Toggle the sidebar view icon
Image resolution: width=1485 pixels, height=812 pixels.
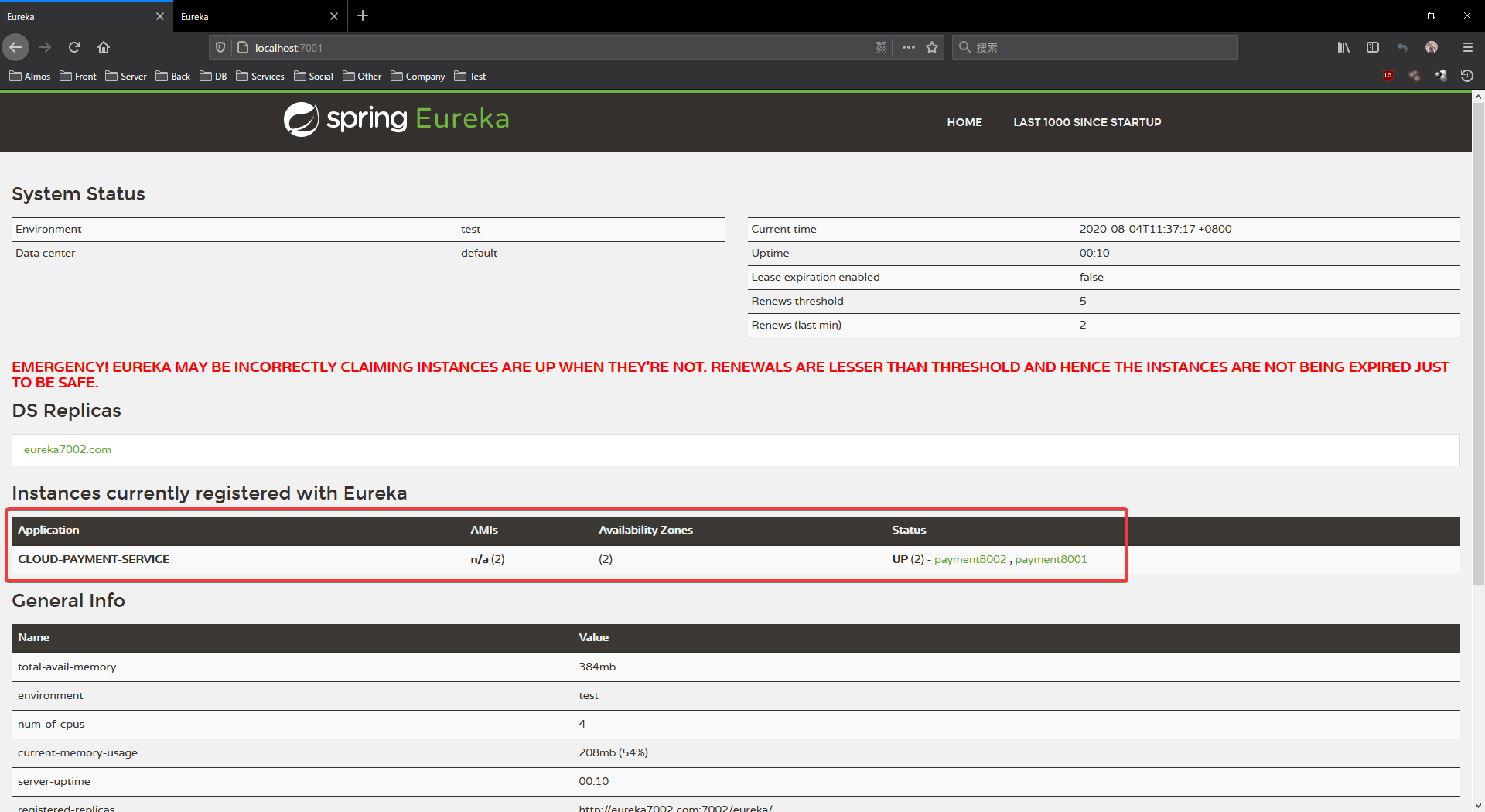point(1373,47)
